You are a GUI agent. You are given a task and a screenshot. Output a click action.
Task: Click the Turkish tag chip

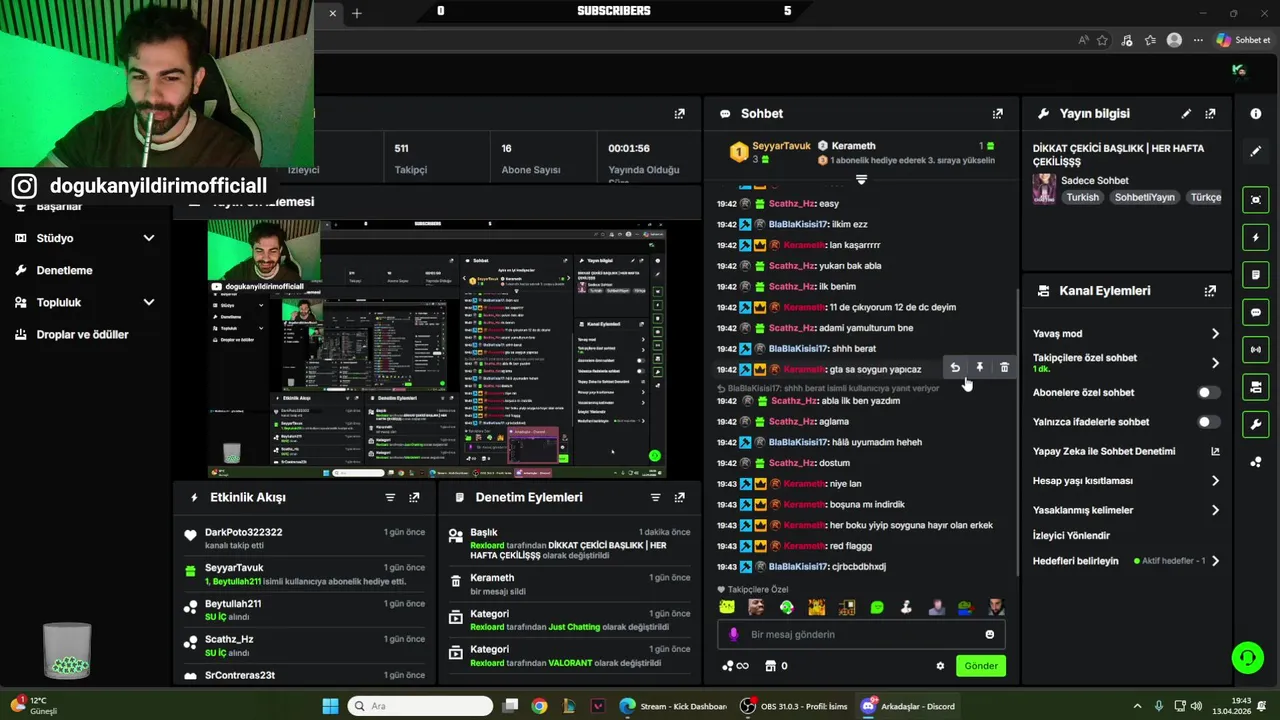tap(1082, 197)
